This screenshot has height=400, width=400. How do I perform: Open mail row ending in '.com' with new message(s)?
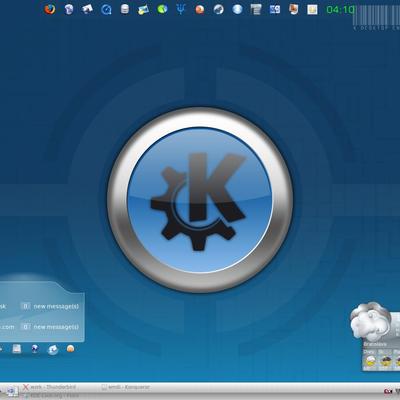click(x=40, y=327)
